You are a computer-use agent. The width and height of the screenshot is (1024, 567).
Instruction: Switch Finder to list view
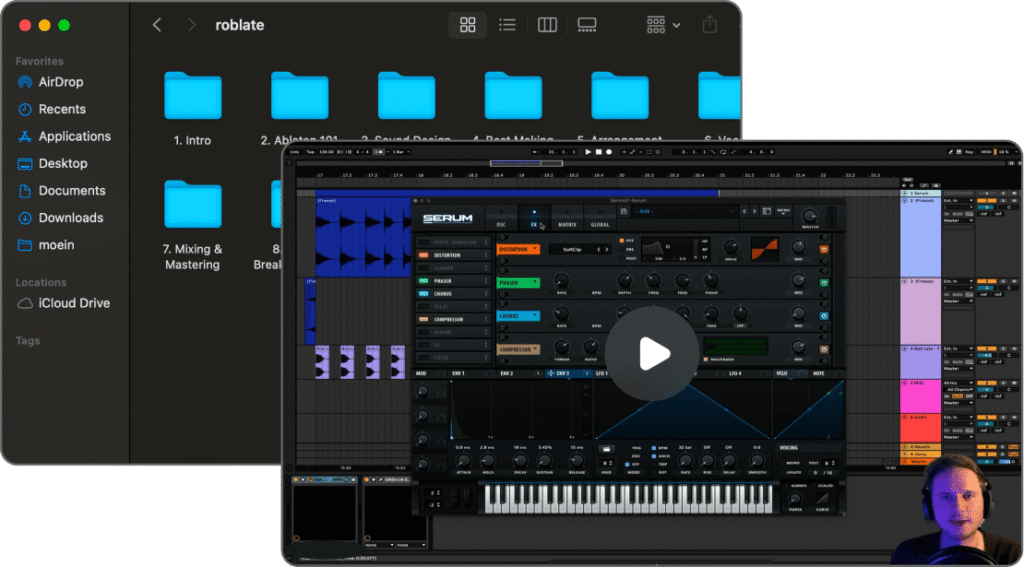(507, 25)
